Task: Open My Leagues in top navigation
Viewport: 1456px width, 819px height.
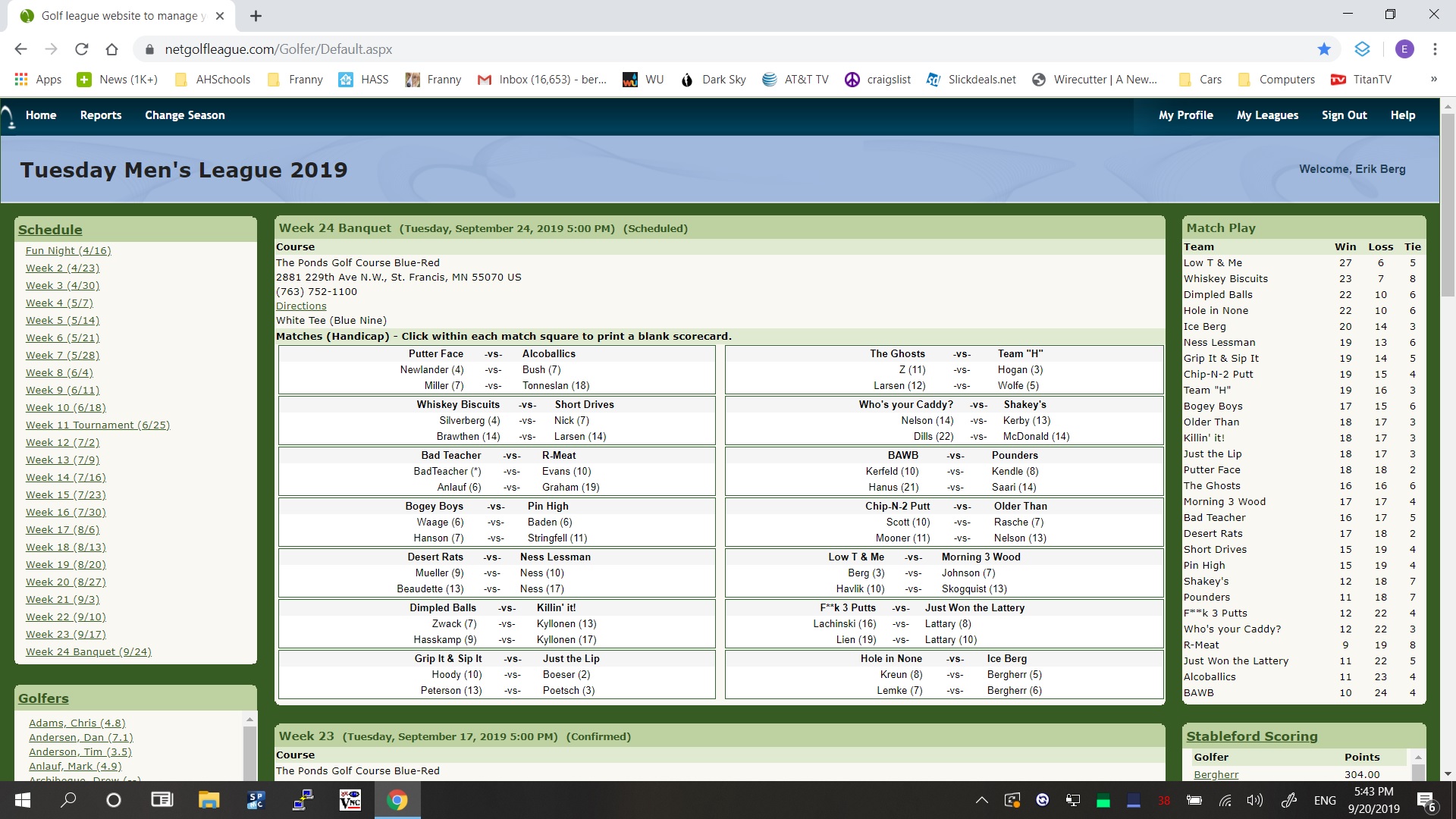Action: pos(1267,115)
